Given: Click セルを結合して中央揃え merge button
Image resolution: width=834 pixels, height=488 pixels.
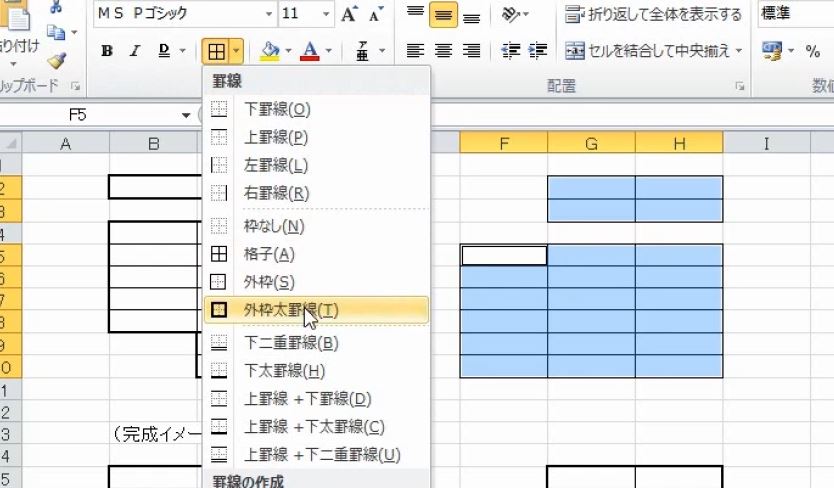Looking at the screenshot, I should [x=647, y=51].
